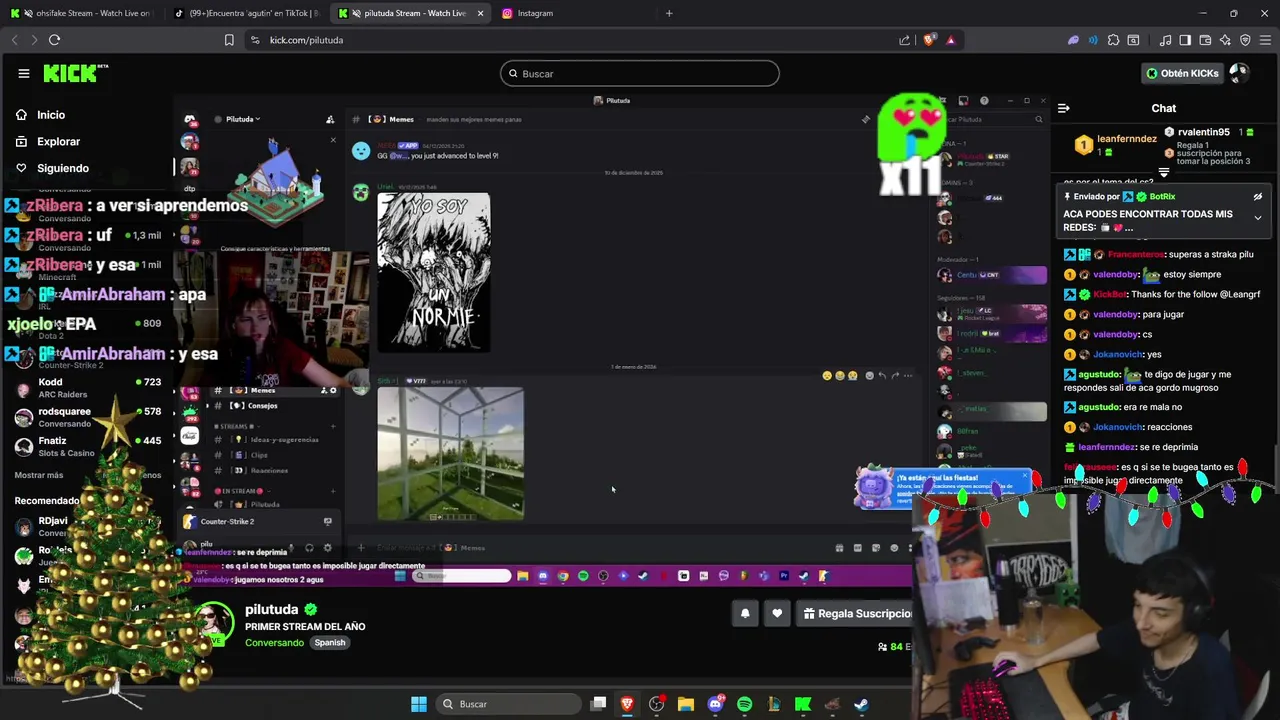This screenshot has width=1280, height=720.
Task: Open the Conversando category link
Action: pyautogui.click(x=274, y=643)
